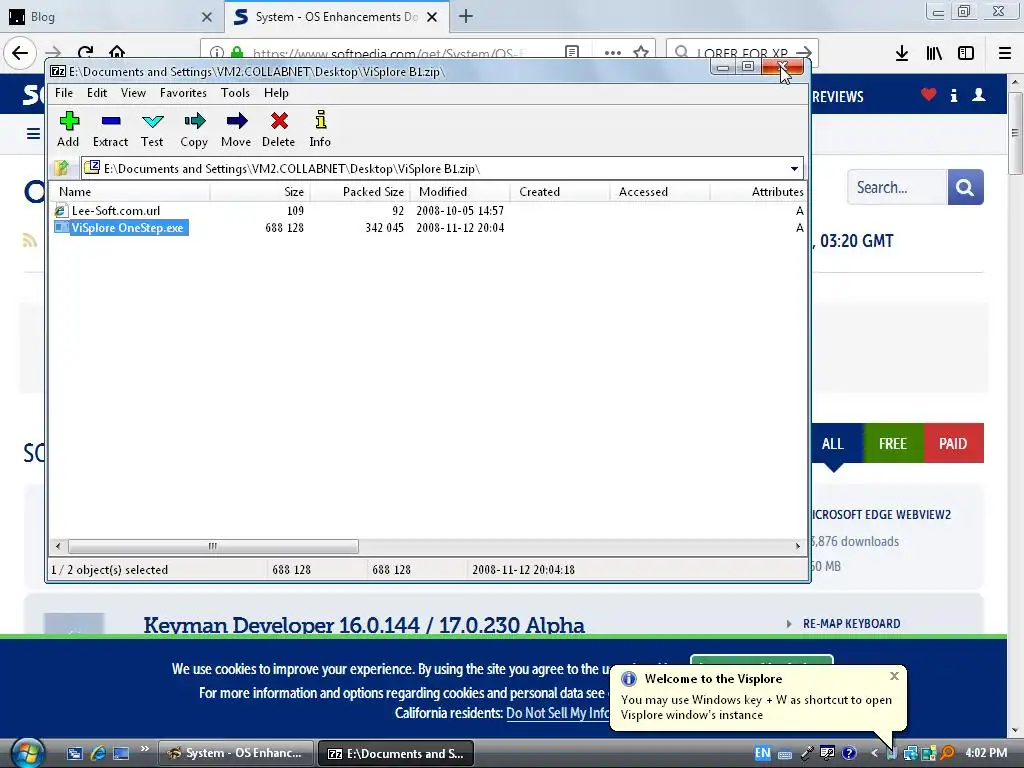This screenshot has width=1024, height=768.
Task: Click the Windows Start orb
Action: click(x=26, y=753)
